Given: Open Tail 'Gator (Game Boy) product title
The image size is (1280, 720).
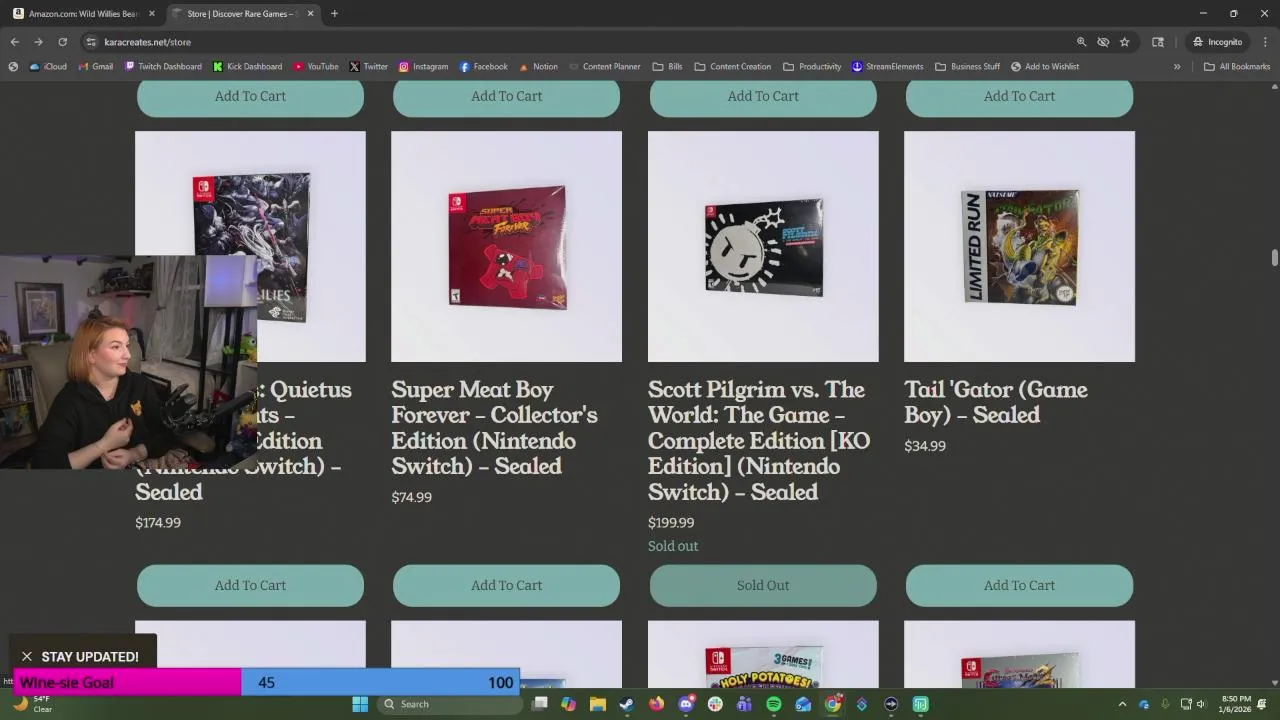Looking at the screenshot, I should tap(996, 402).
